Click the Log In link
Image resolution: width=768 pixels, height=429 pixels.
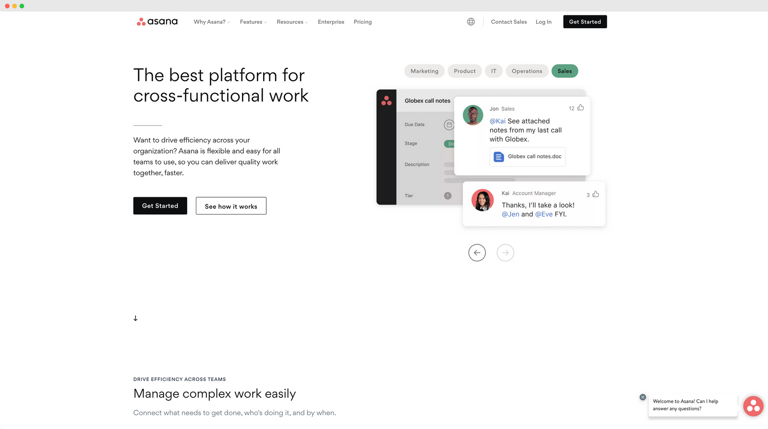[544, 22]
